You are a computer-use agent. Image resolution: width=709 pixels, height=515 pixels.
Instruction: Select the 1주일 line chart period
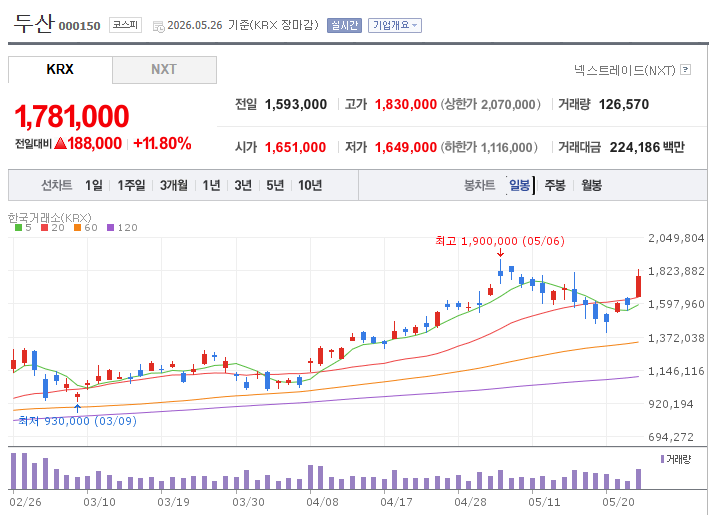pos(131,185)
